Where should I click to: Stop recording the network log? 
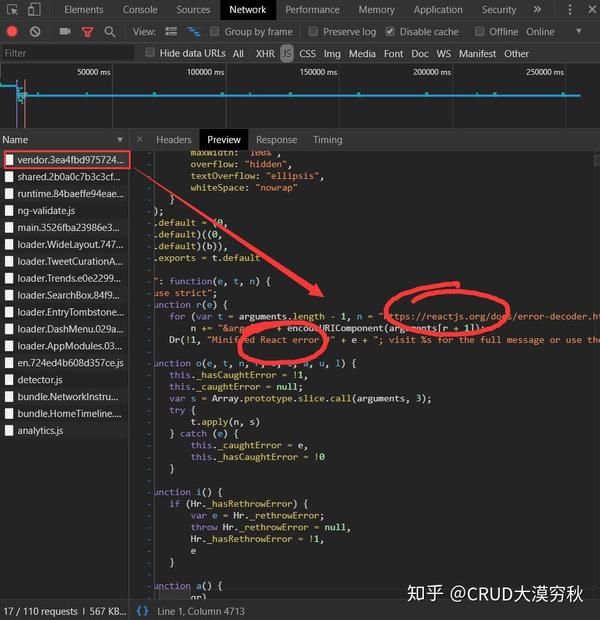click(11, 32)
